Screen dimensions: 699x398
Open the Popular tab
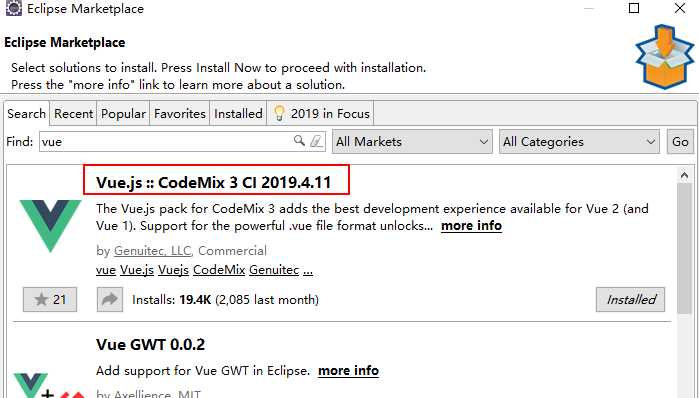pyautogui.click(x=123, y=114)
